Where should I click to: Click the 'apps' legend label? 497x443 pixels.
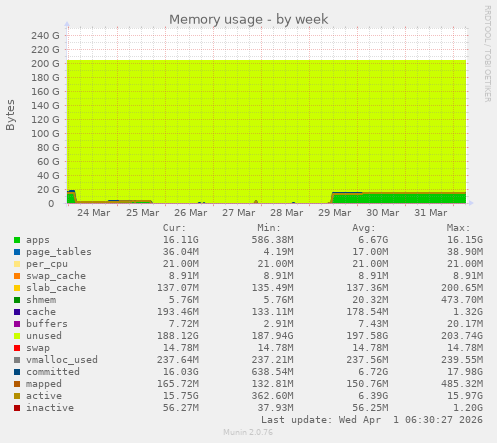click(38, 240)
